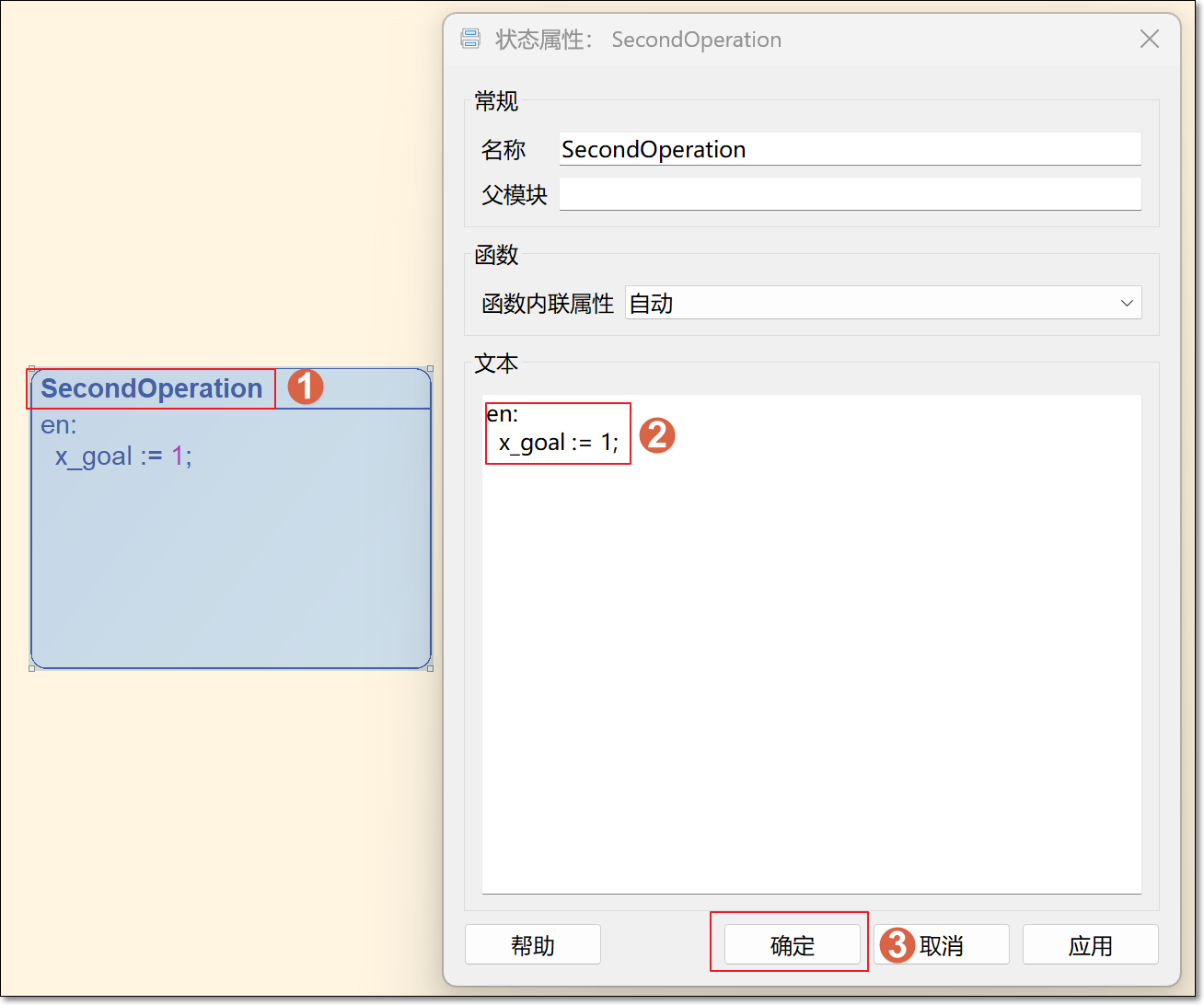The width and height of the screenshot is (1204, 1005).
Task: Confirm with the 确定 button
Action: (792, 944)
